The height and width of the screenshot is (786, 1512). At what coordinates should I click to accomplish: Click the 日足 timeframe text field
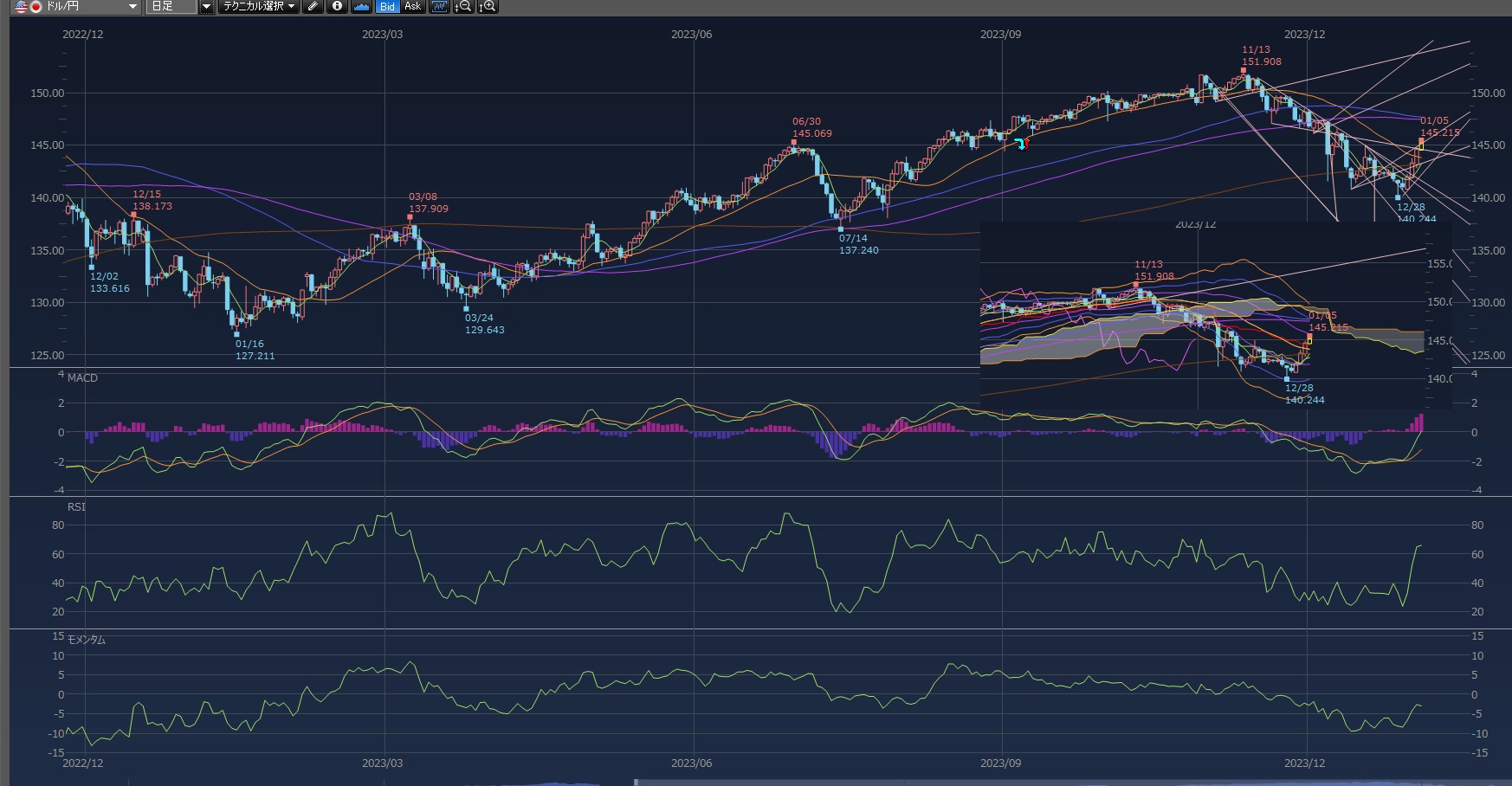[171, 7]
